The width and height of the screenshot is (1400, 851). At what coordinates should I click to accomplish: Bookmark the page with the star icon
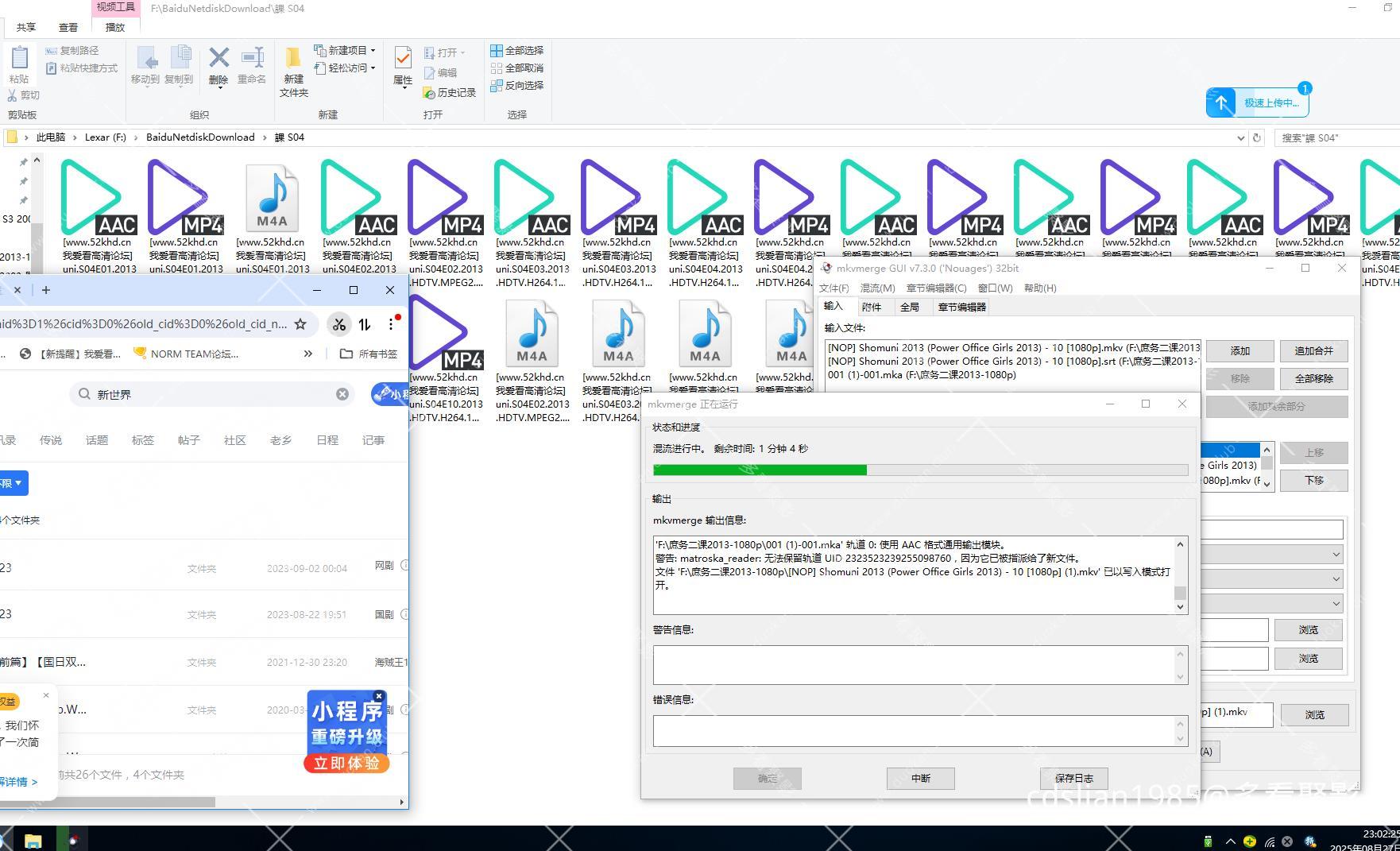(x=300, y=323)
